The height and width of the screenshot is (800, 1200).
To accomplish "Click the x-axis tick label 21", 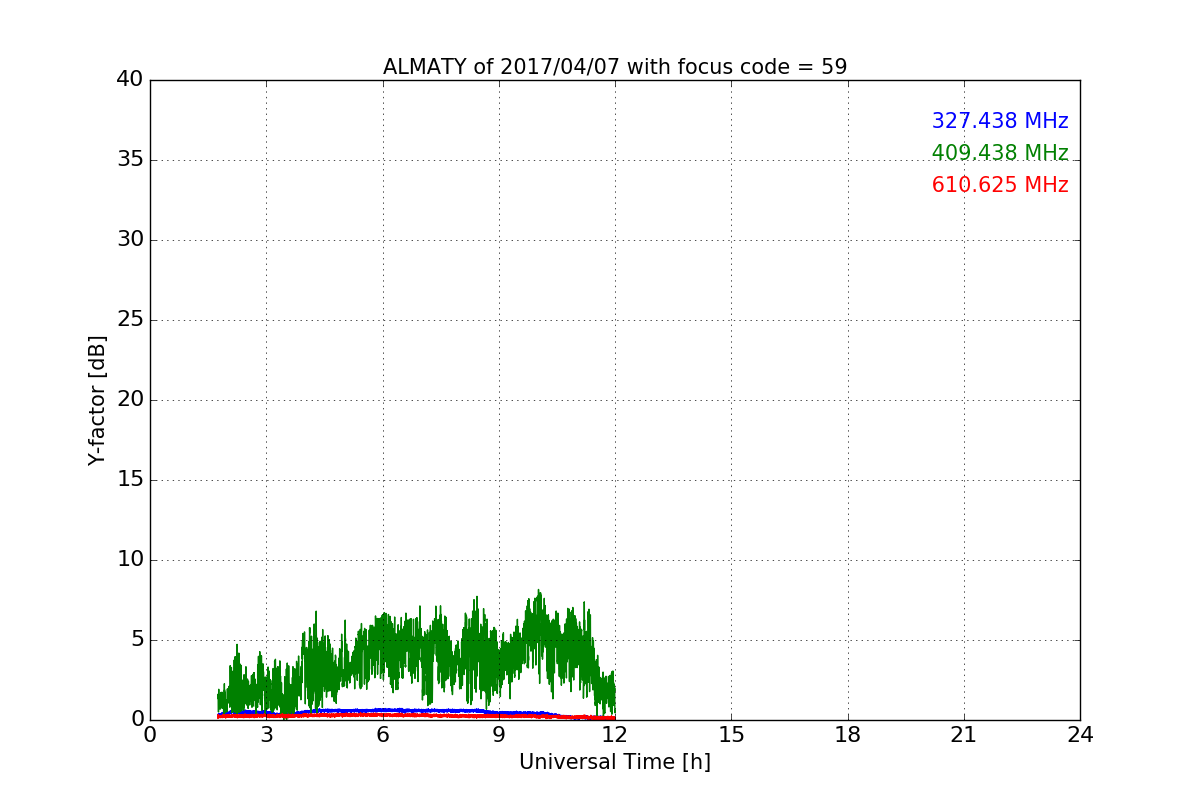I will tap(964, 736).
